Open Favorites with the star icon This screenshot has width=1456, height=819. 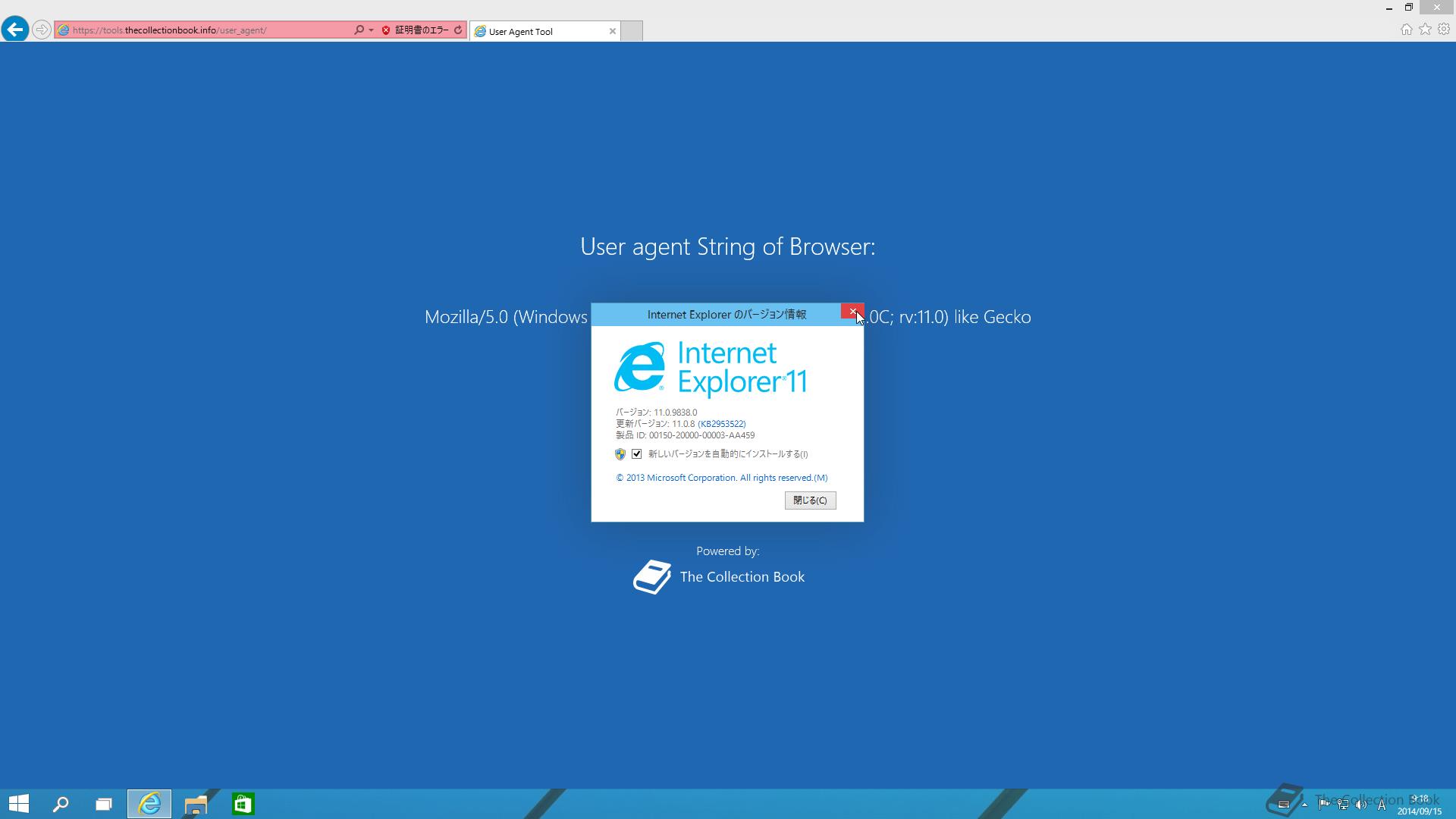tap(1425, 29)
